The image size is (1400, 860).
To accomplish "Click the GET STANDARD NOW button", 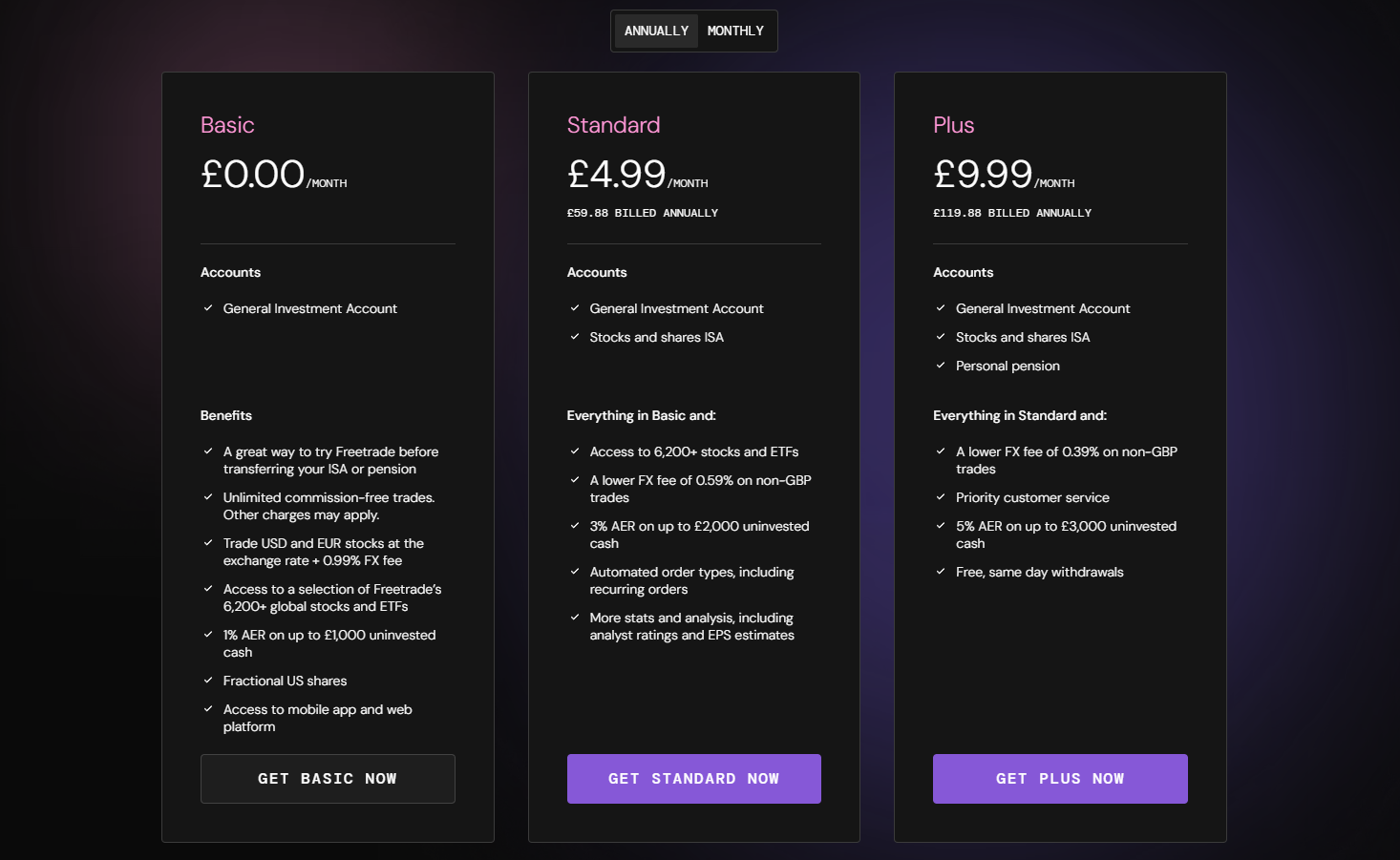I will 693,778.
